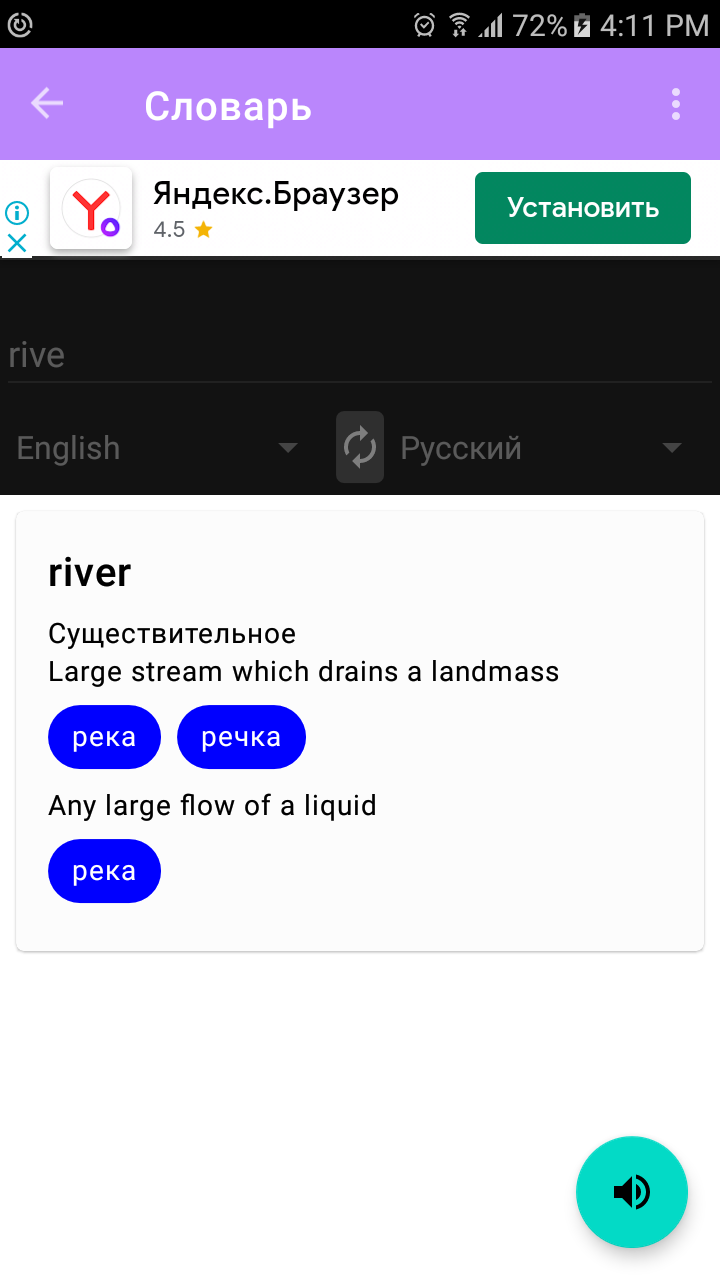Tap the Wi-Fi icon in status bar
Image resolution: width=720 pixels, height=1280 pixels.
(459, 25)
